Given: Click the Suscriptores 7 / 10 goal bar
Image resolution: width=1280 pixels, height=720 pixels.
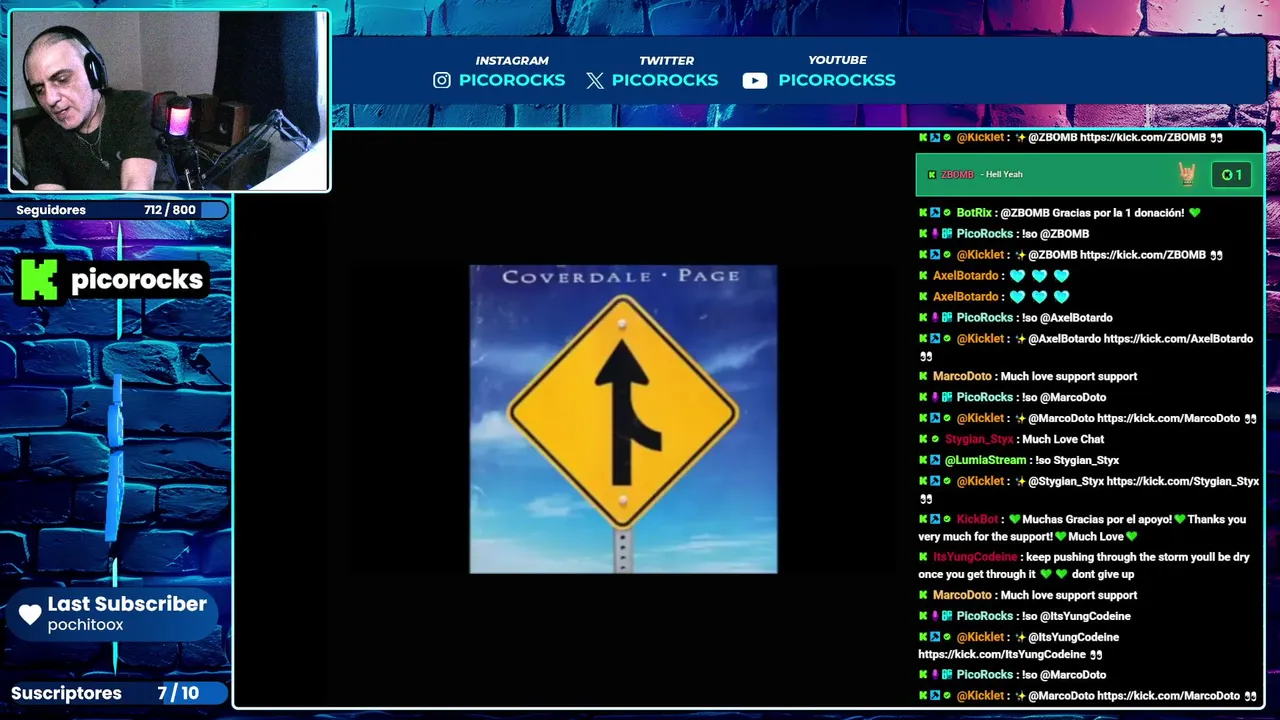Looking at the screenshot, I should 115,693.
